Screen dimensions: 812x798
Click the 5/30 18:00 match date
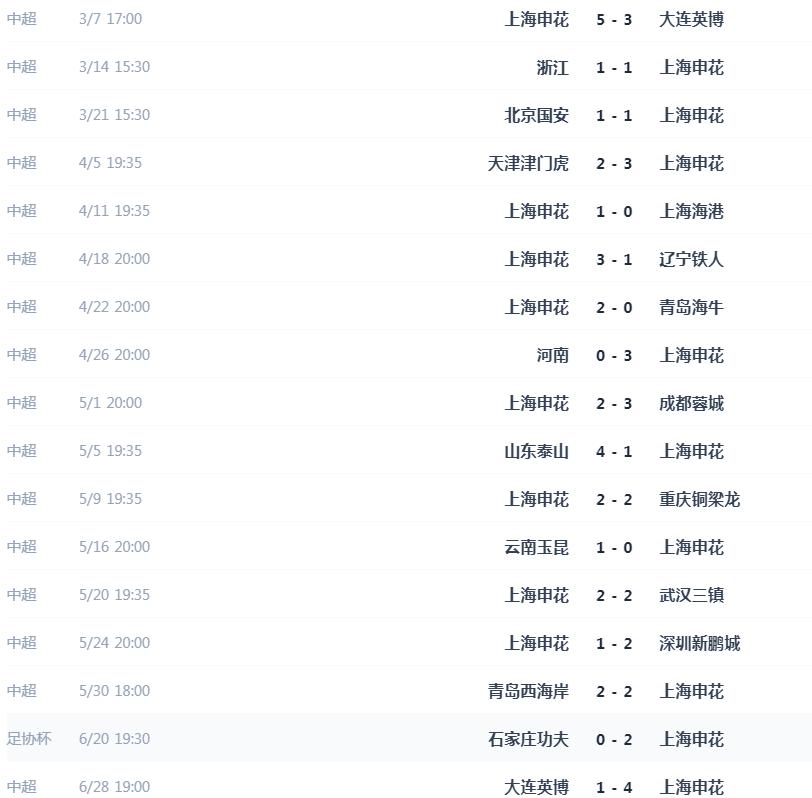[x=114, y=691]
